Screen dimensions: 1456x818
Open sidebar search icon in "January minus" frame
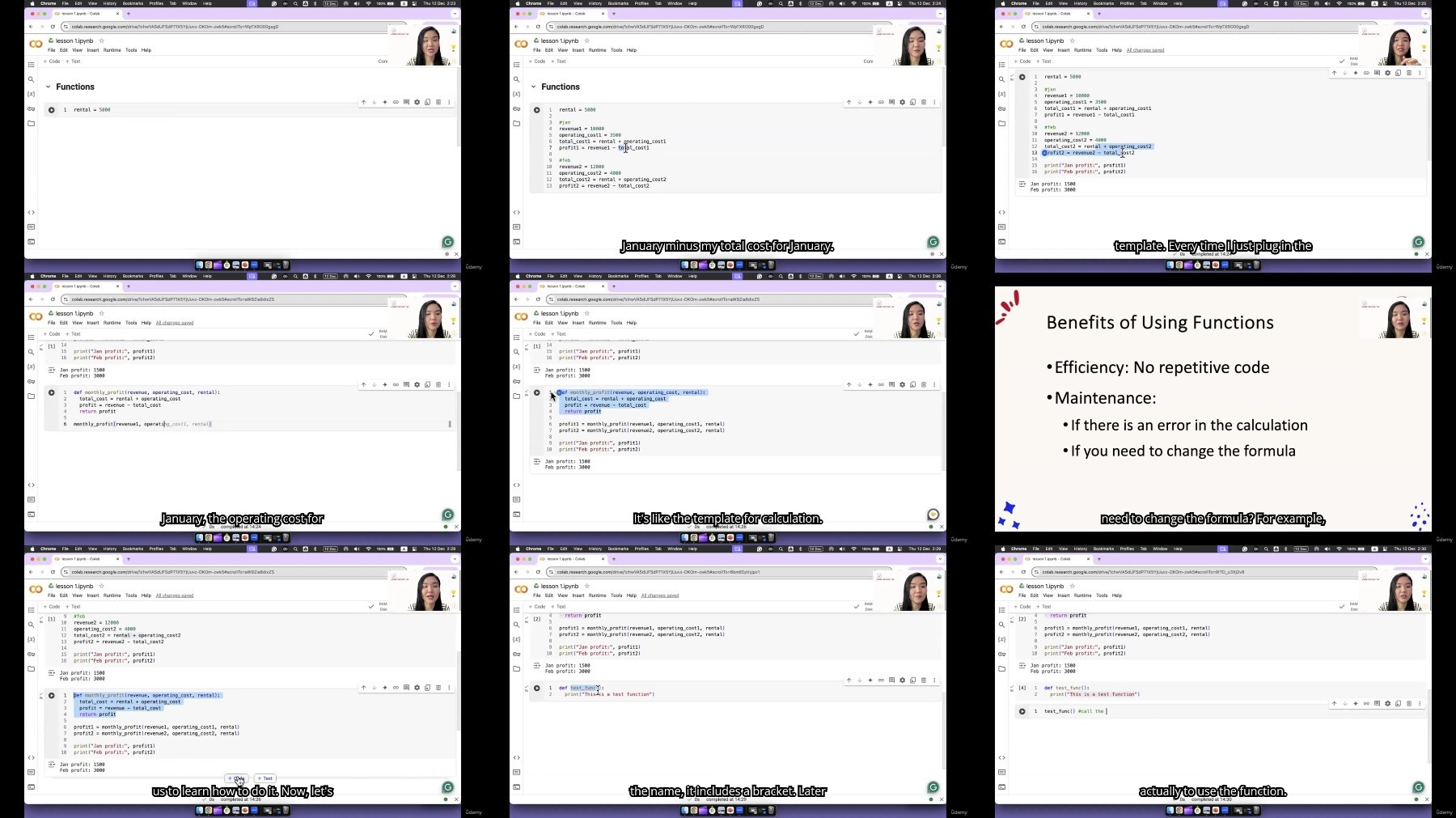coord(516,79)
